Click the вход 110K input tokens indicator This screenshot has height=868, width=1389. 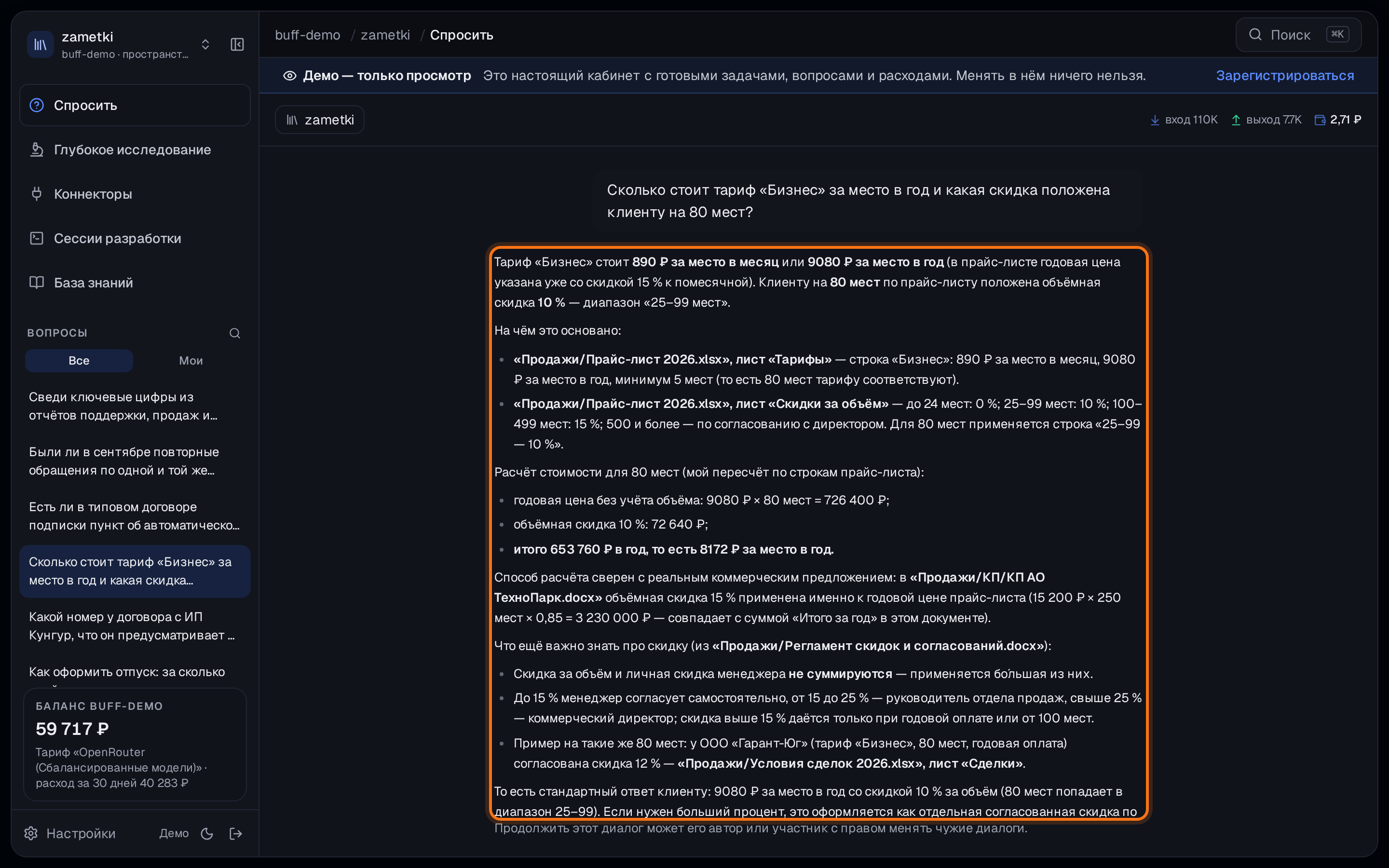1184,120
